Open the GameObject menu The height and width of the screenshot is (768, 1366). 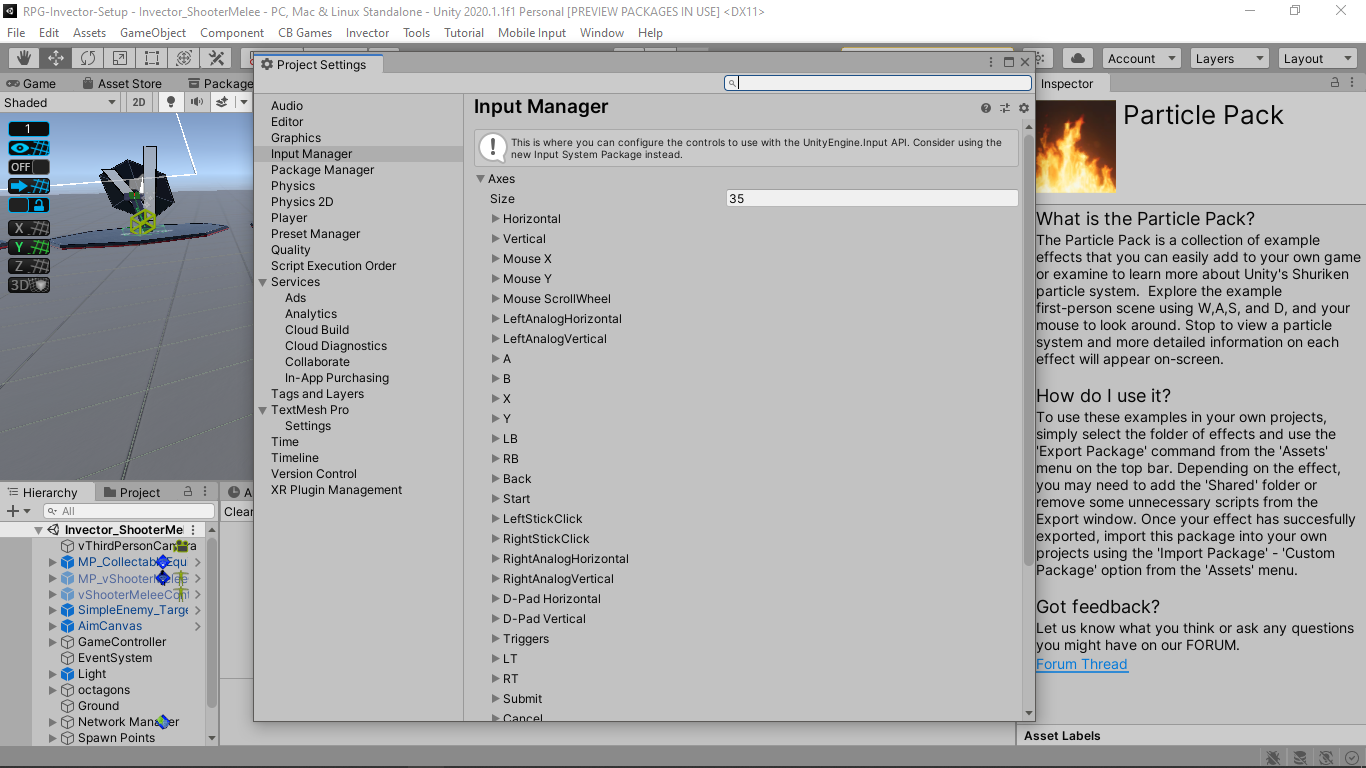(x=153, y=33)
